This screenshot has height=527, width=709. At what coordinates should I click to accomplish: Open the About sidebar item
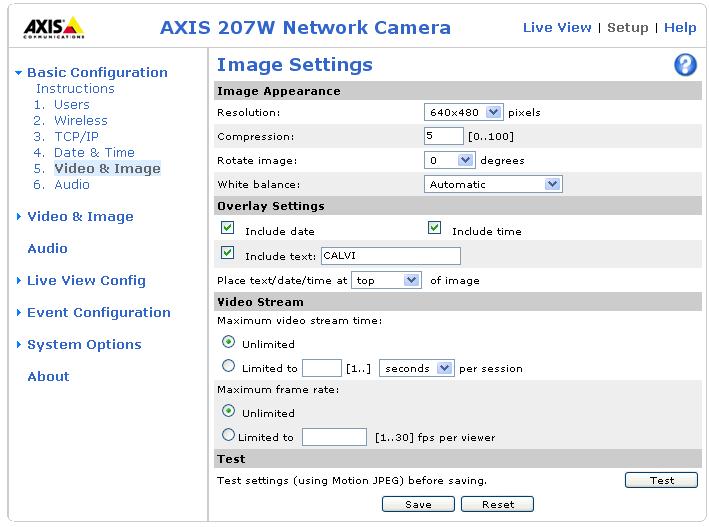tap(48, 376)
